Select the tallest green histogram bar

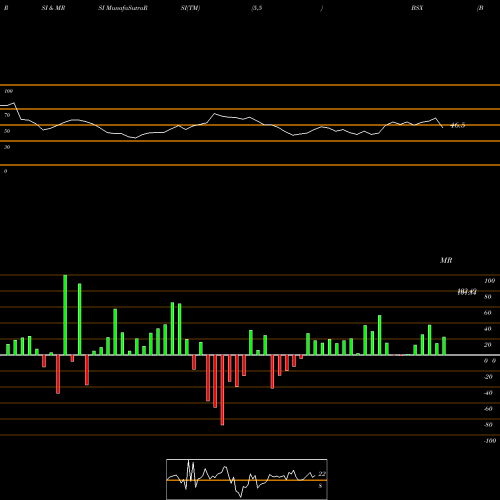click(x=65, y=315)
